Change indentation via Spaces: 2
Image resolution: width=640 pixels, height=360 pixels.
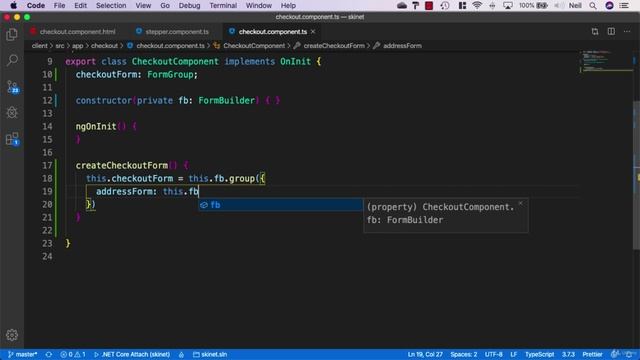464,354
